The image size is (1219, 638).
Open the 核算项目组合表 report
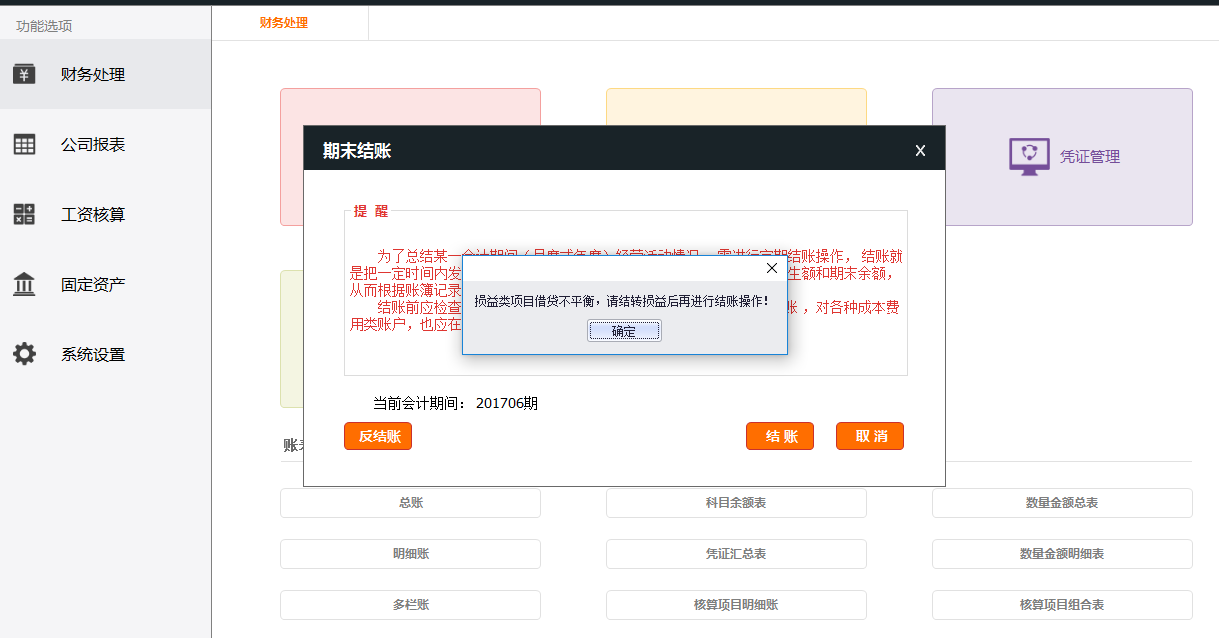click(1062, 605)
